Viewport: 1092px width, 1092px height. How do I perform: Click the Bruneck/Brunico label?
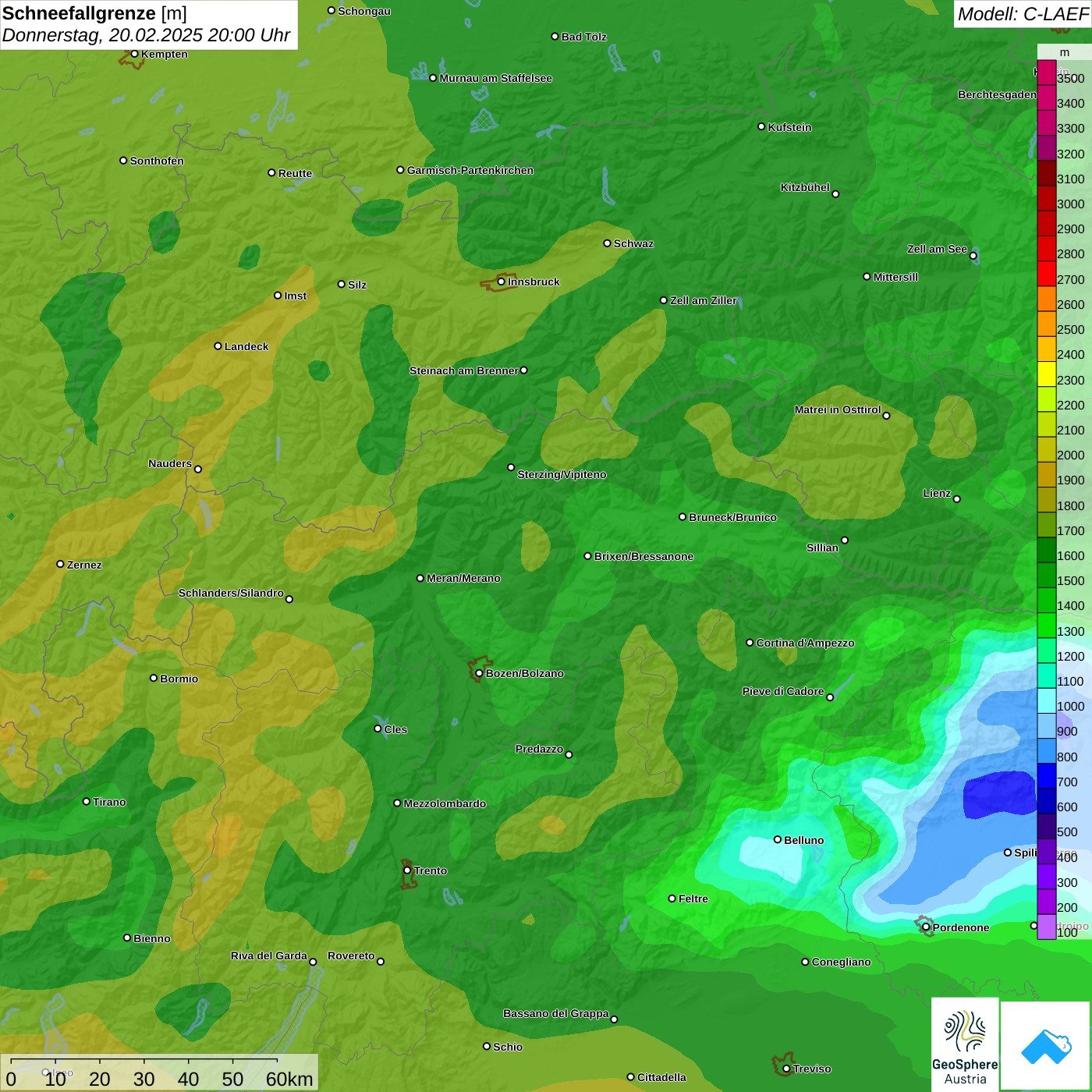pyautogui.click(x=732, y=517)
